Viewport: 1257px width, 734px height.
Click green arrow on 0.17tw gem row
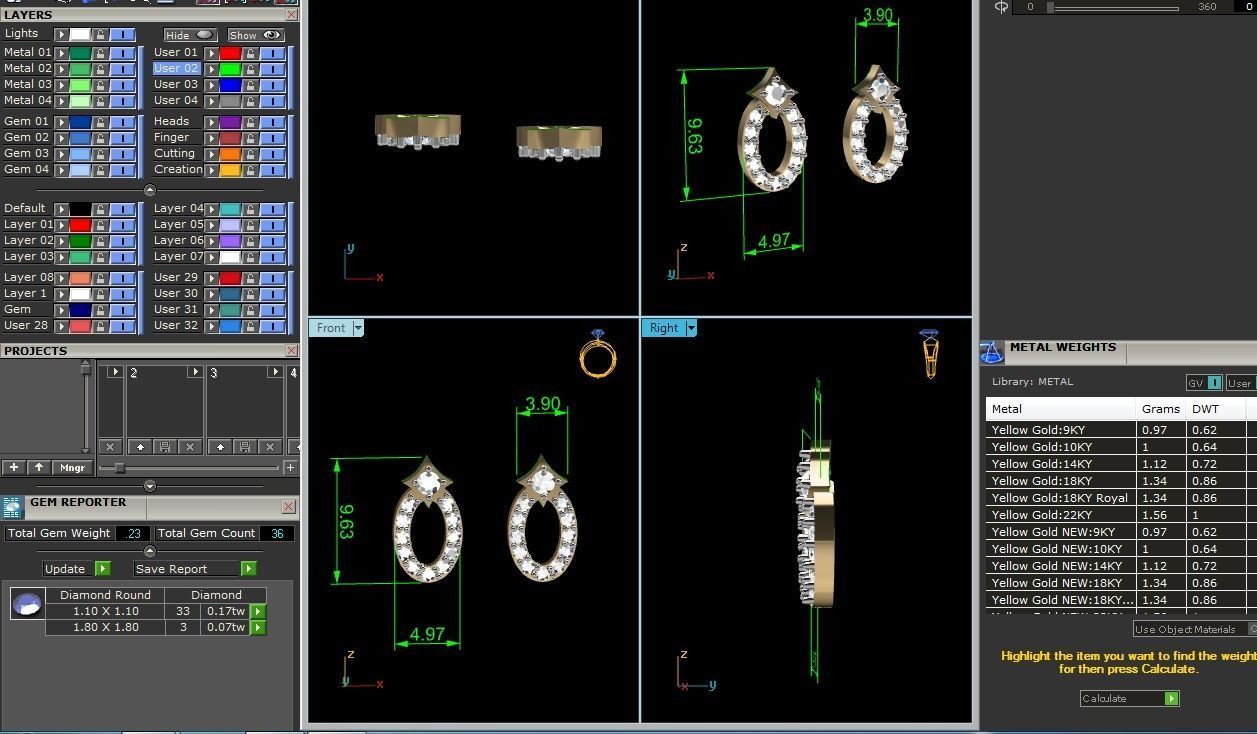click(258, 611)
